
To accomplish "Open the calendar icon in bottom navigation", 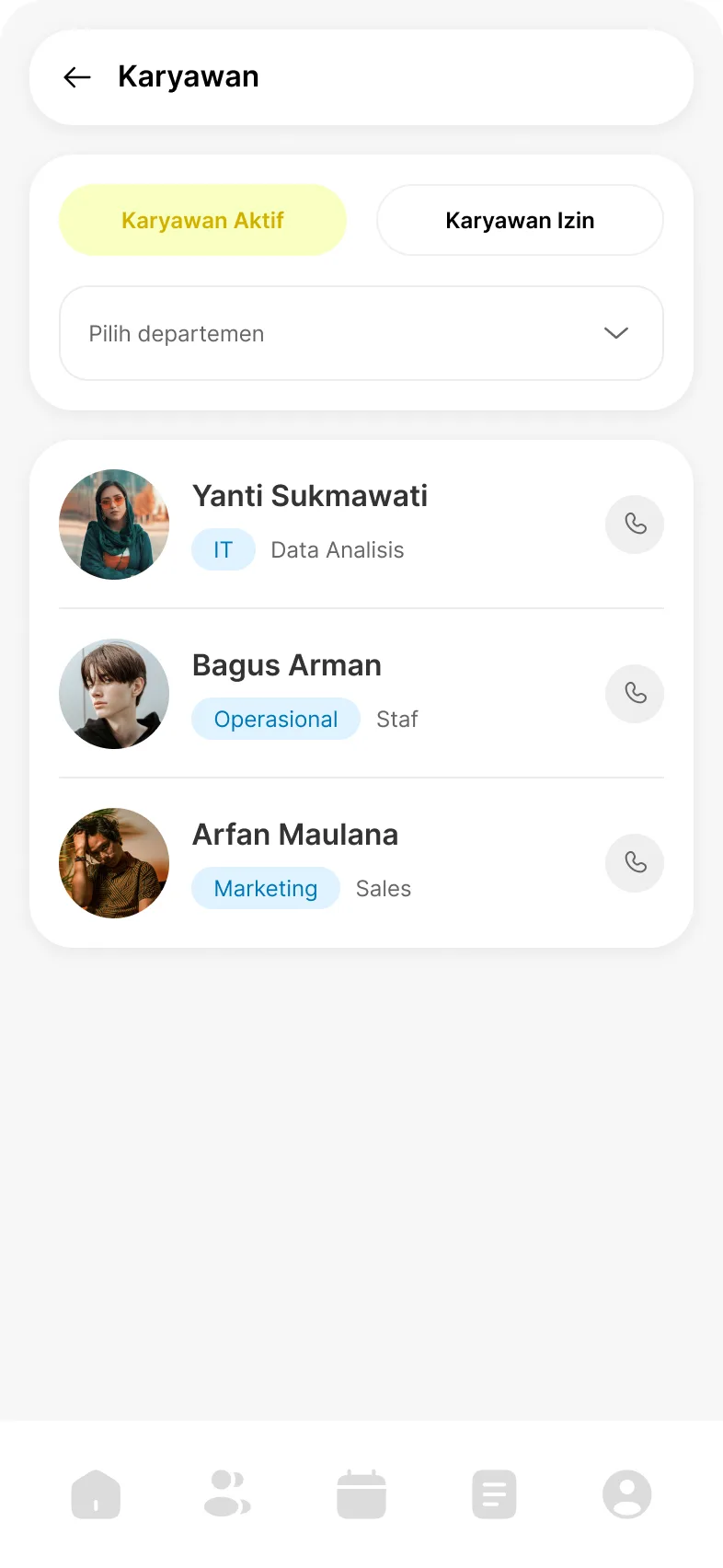I will 361,1493.
